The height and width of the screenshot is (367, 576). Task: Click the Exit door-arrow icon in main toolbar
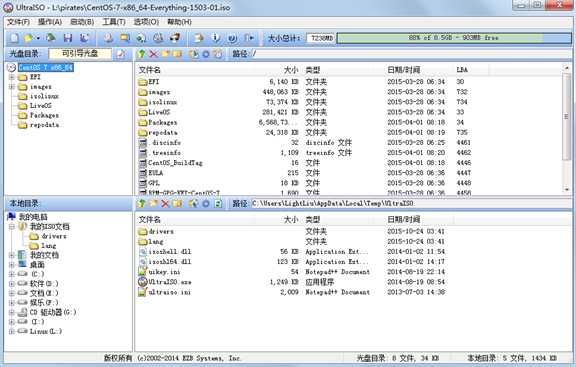coord(249,38)
